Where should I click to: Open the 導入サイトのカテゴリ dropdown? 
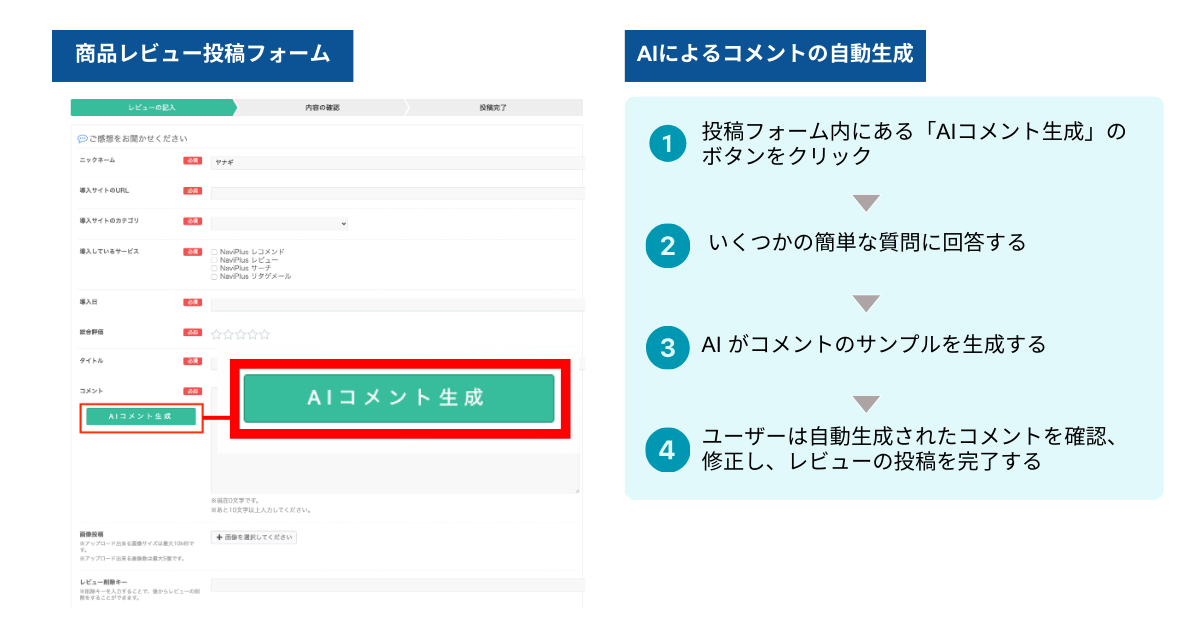coord(279,224)
